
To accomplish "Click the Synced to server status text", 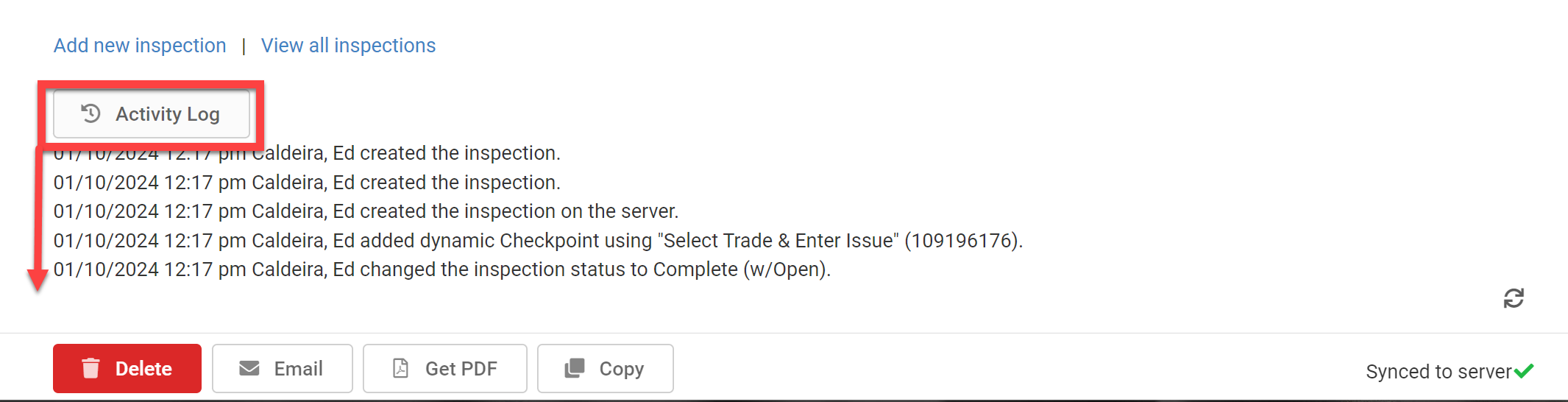I will point(1438,372).
